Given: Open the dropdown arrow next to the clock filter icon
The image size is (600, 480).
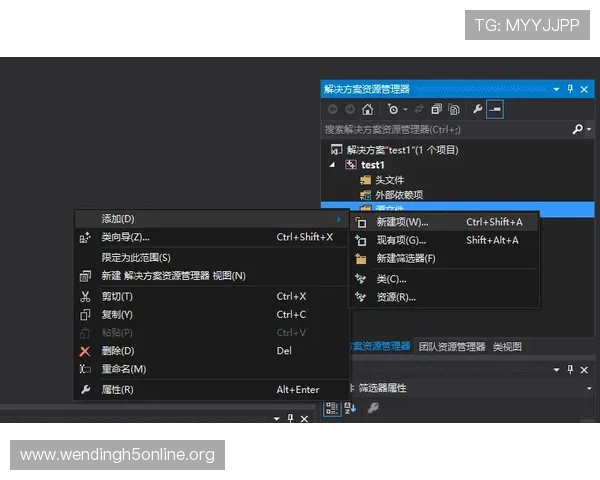Looking at the screenshot, I should coord(405,109).
